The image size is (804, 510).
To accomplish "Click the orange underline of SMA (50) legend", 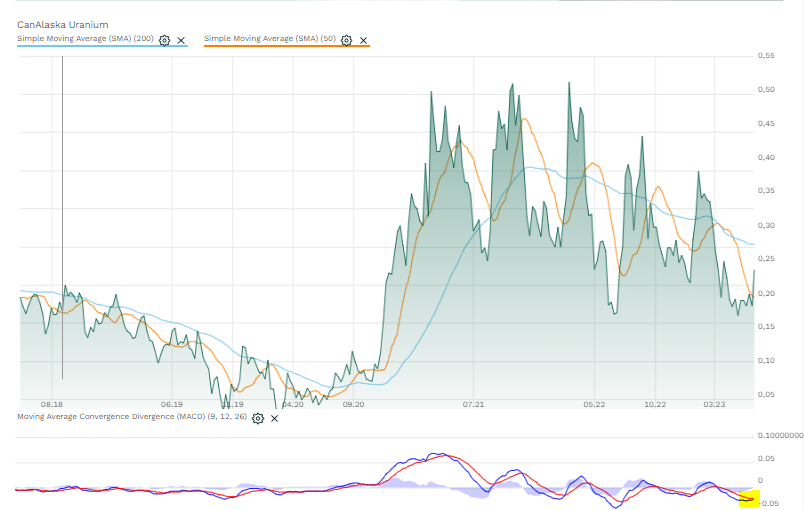I will (x=286, y=46).
